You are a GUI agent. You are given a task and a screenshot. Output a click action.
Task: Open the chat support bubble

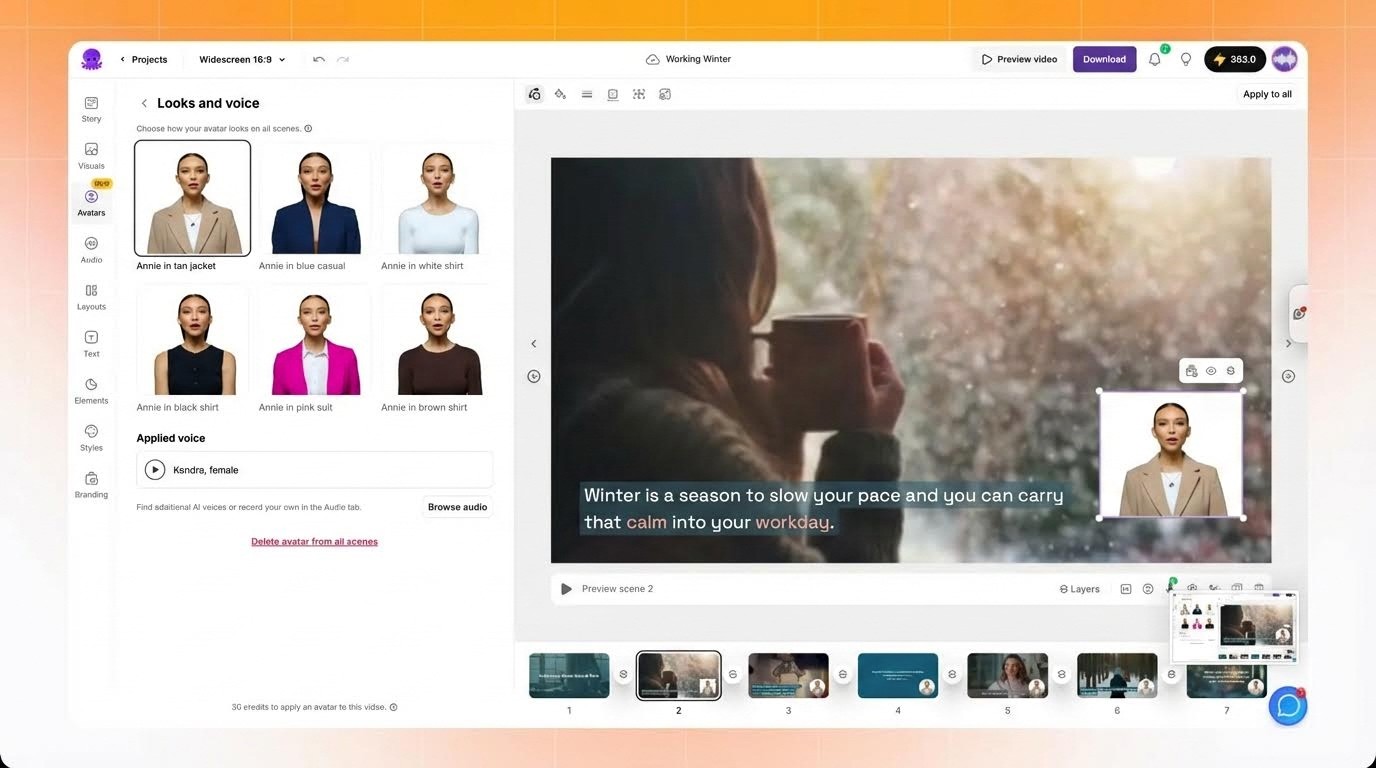click(x=1288, y=706)
